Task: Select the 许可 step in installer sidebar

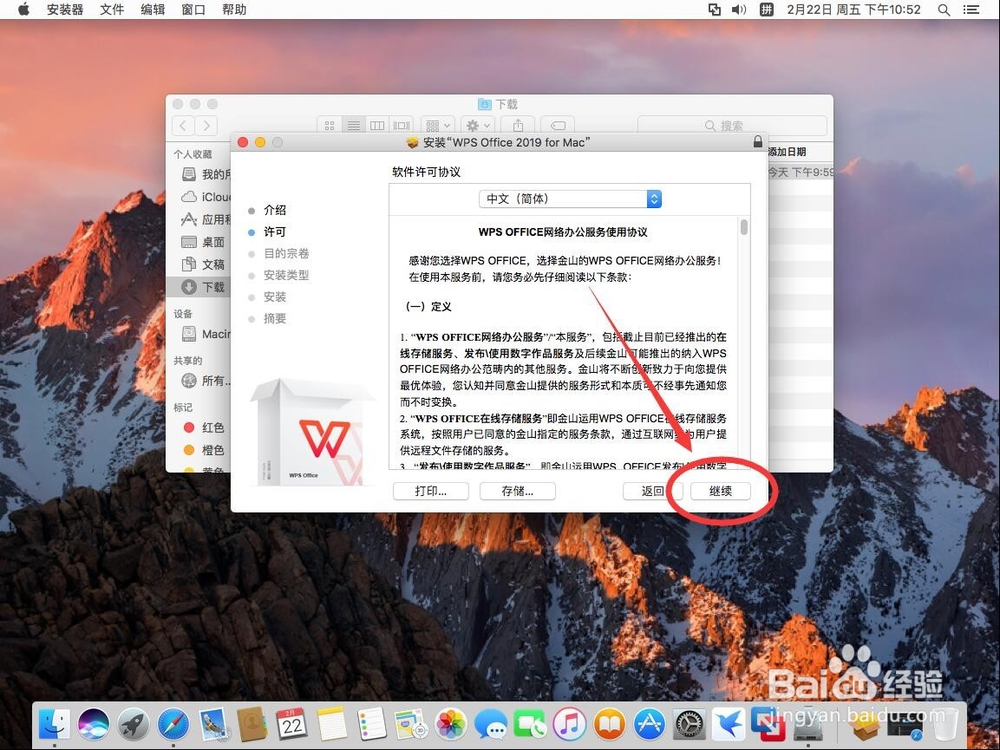Action: click(275, 232)
